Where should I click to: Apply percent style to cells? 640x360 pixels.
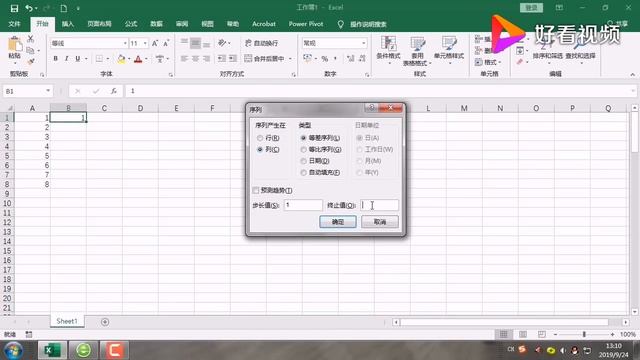click(325, 59)
